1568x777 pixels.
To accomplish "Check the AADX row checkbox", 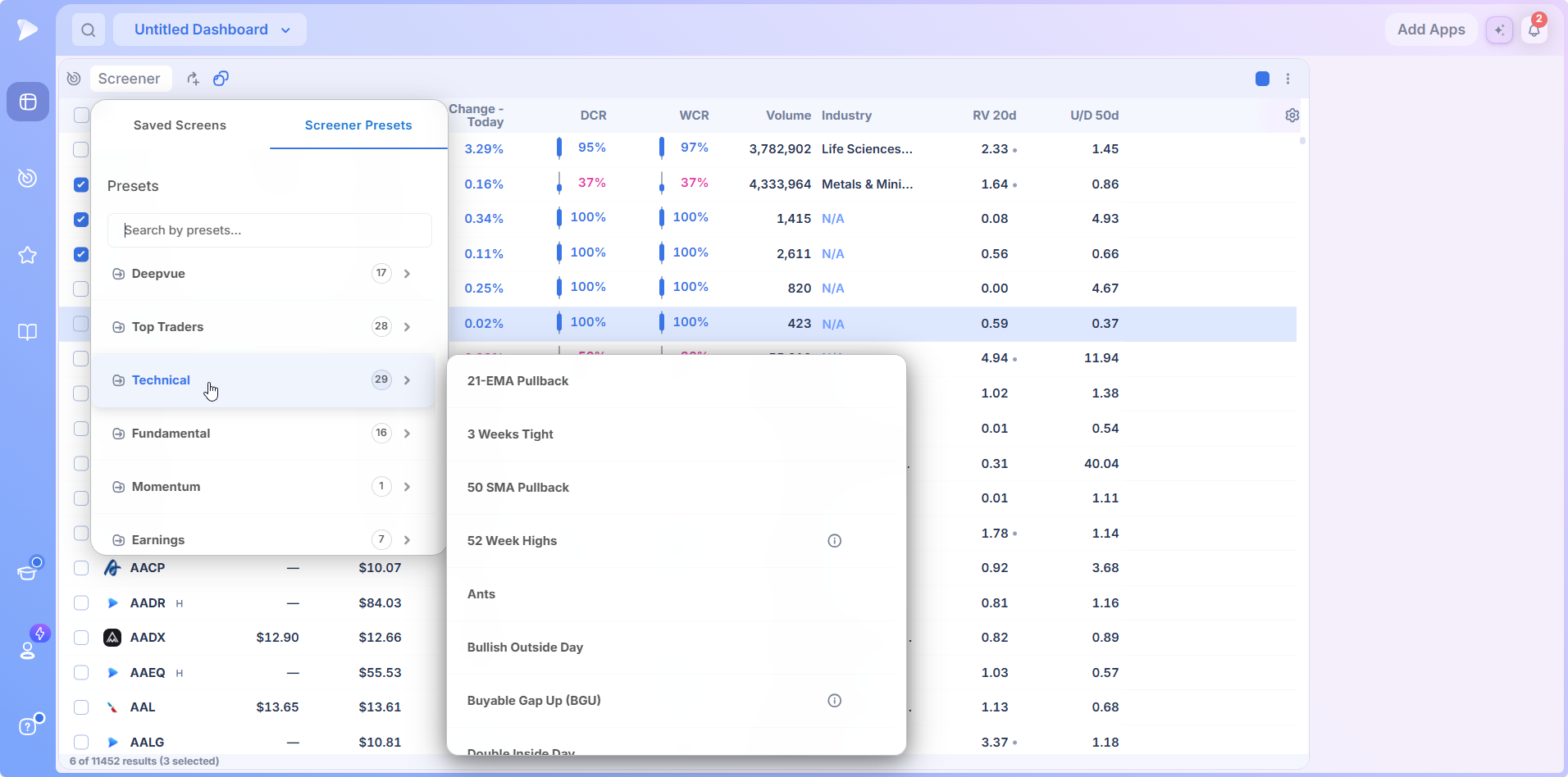I will pyautogui.click(x=81, y=638).
